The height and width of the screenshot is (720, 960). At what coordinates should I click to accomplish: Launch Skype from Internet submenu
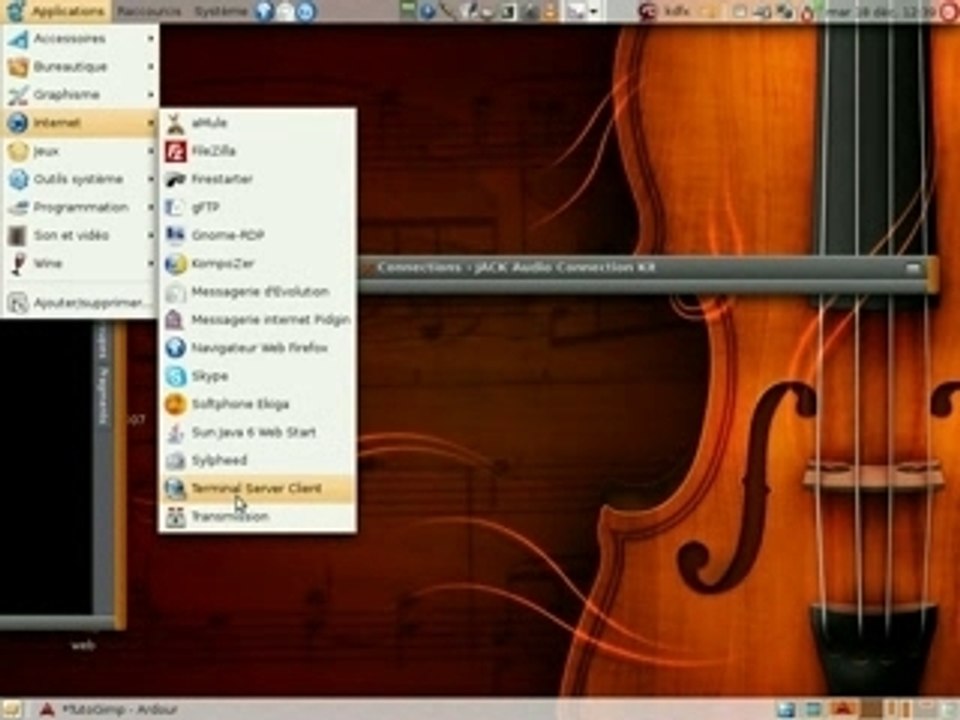[x=258, y=377]
